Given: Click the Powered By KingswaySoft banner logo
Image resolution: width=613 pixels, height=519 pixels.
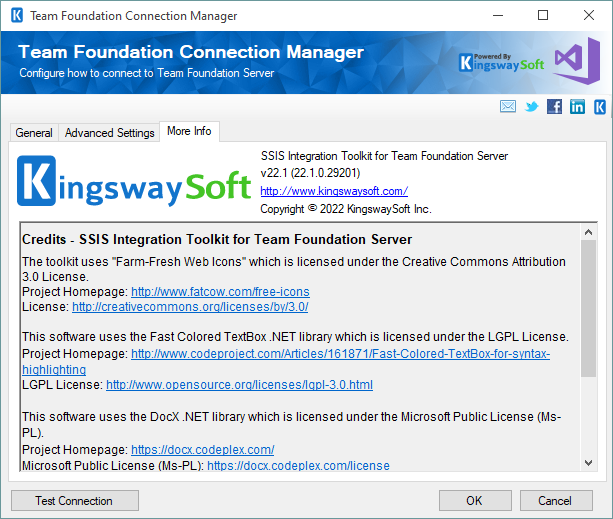Looking at the screenshot, I should click(x=501, y=63).
